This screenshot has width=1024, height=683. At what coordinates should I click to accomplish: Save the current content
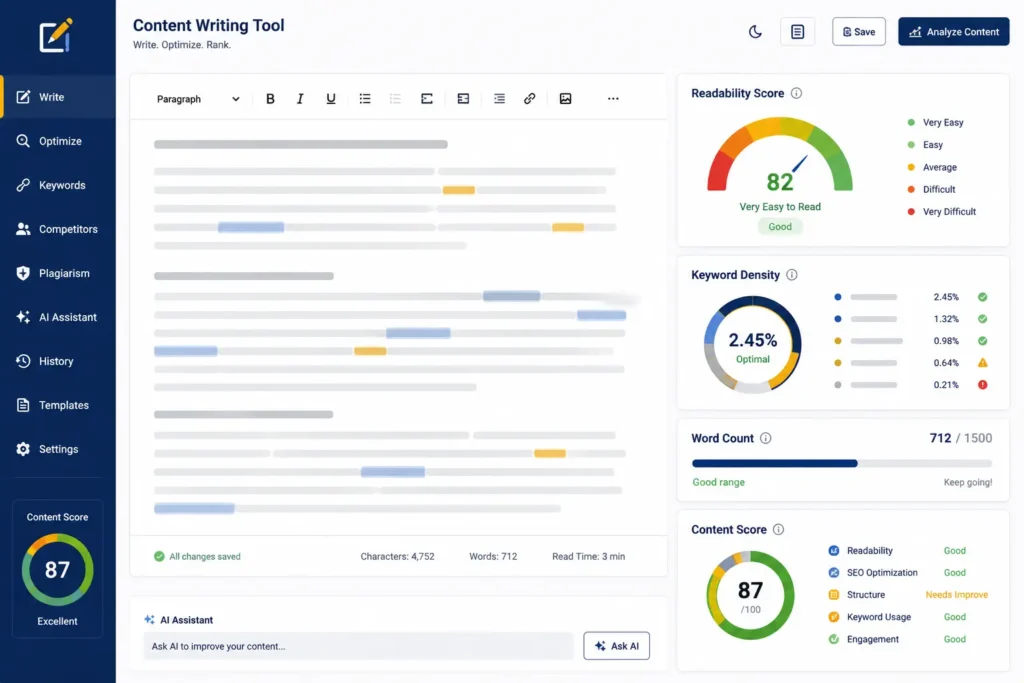pos(859,31)
